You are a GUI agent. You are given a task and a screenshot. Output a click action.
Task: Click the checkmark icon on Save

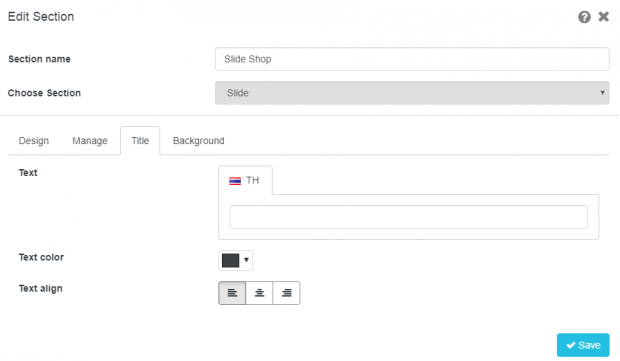click(571, 345)
